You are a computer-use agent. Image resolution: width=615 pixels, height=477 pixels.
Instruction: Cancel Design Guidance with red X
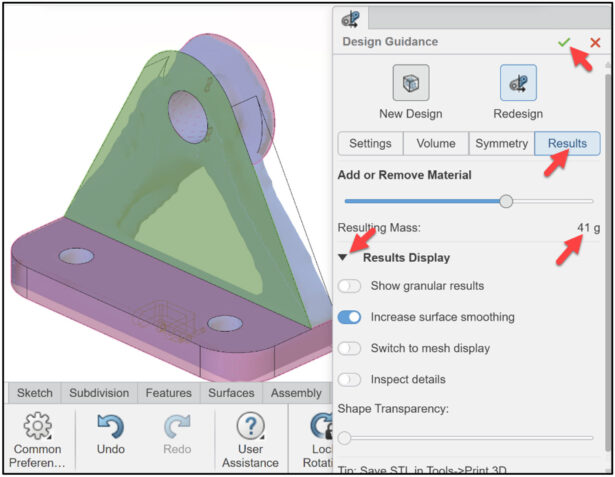click(595, 42)
